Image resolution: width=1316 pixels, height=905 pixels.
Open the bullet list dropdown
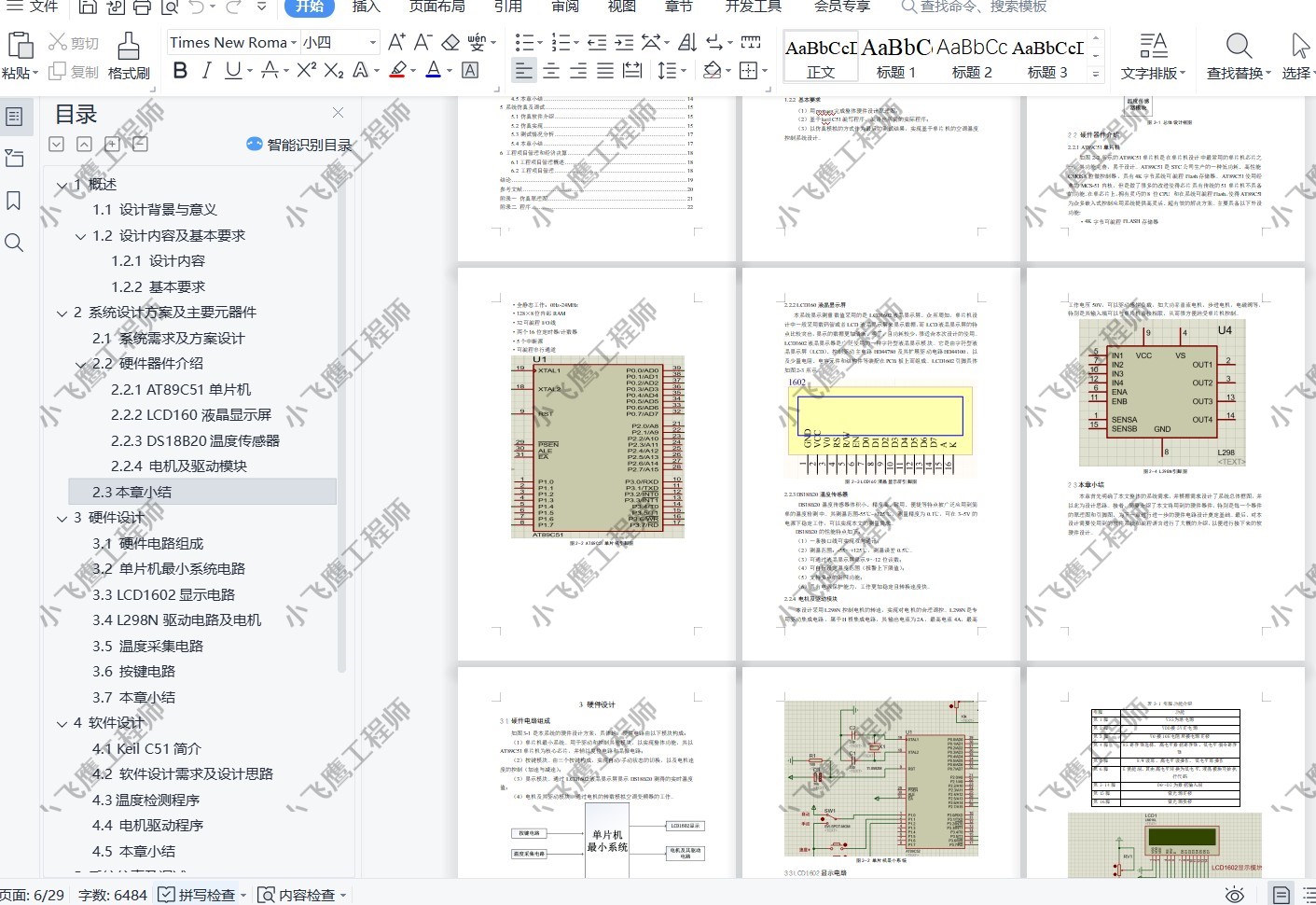539,43
